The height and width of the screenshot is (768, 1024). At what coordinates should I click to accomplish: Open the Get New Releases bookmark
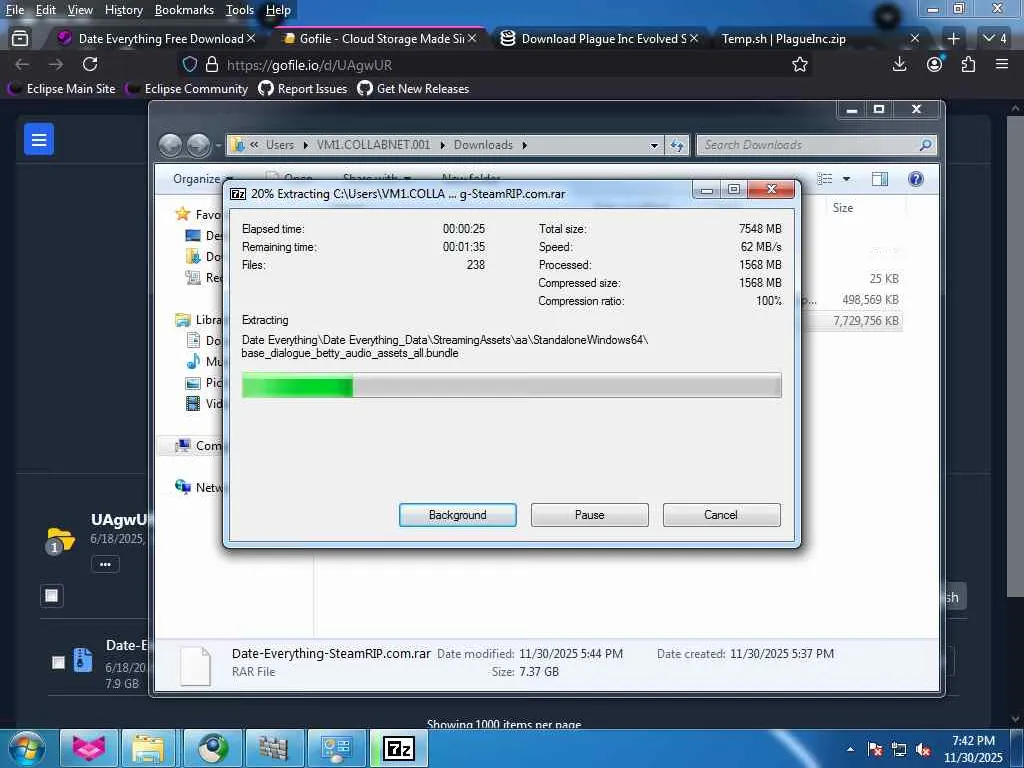(x=413, y=88)
